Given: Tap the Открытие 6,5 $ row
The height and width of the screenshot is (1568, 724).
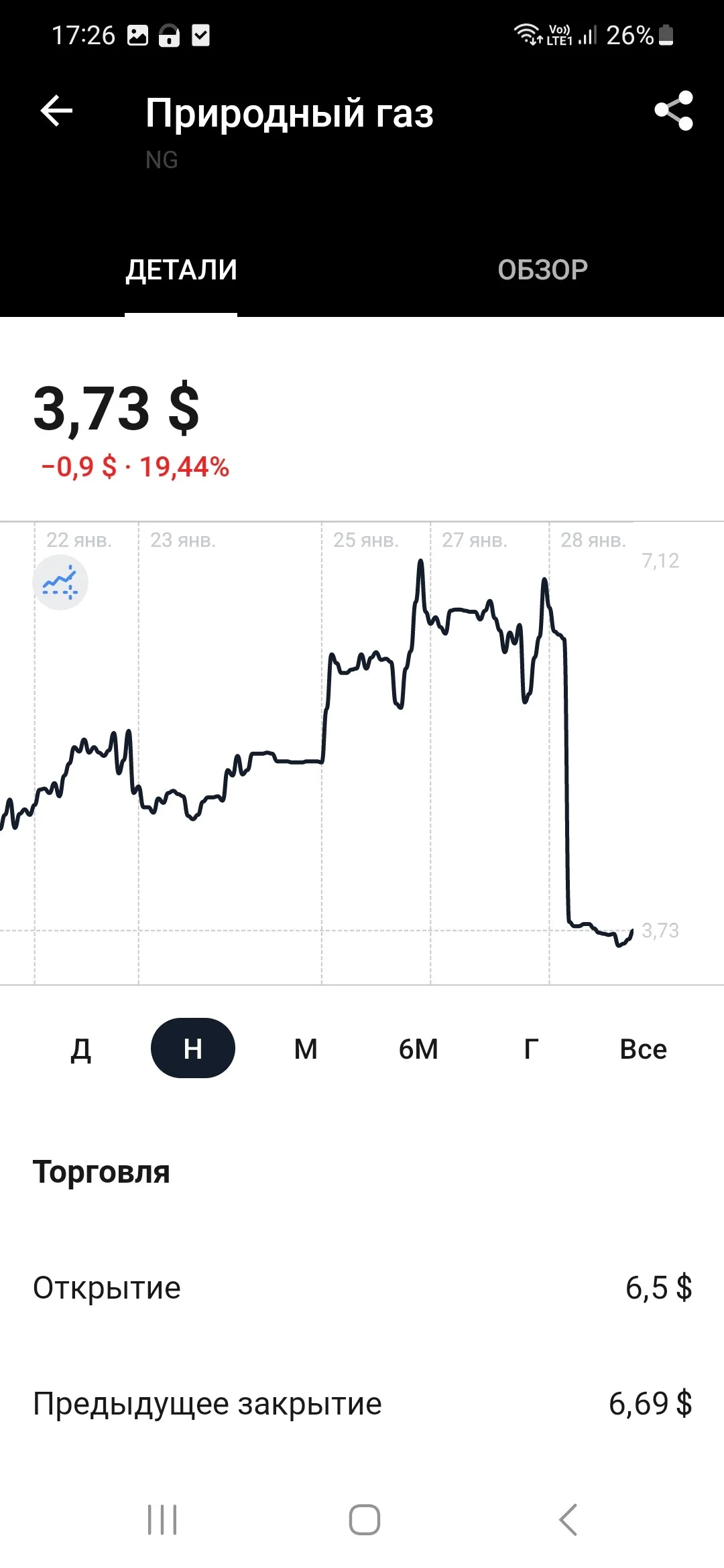Looking at the screenshot, I should pos(362,1288).
